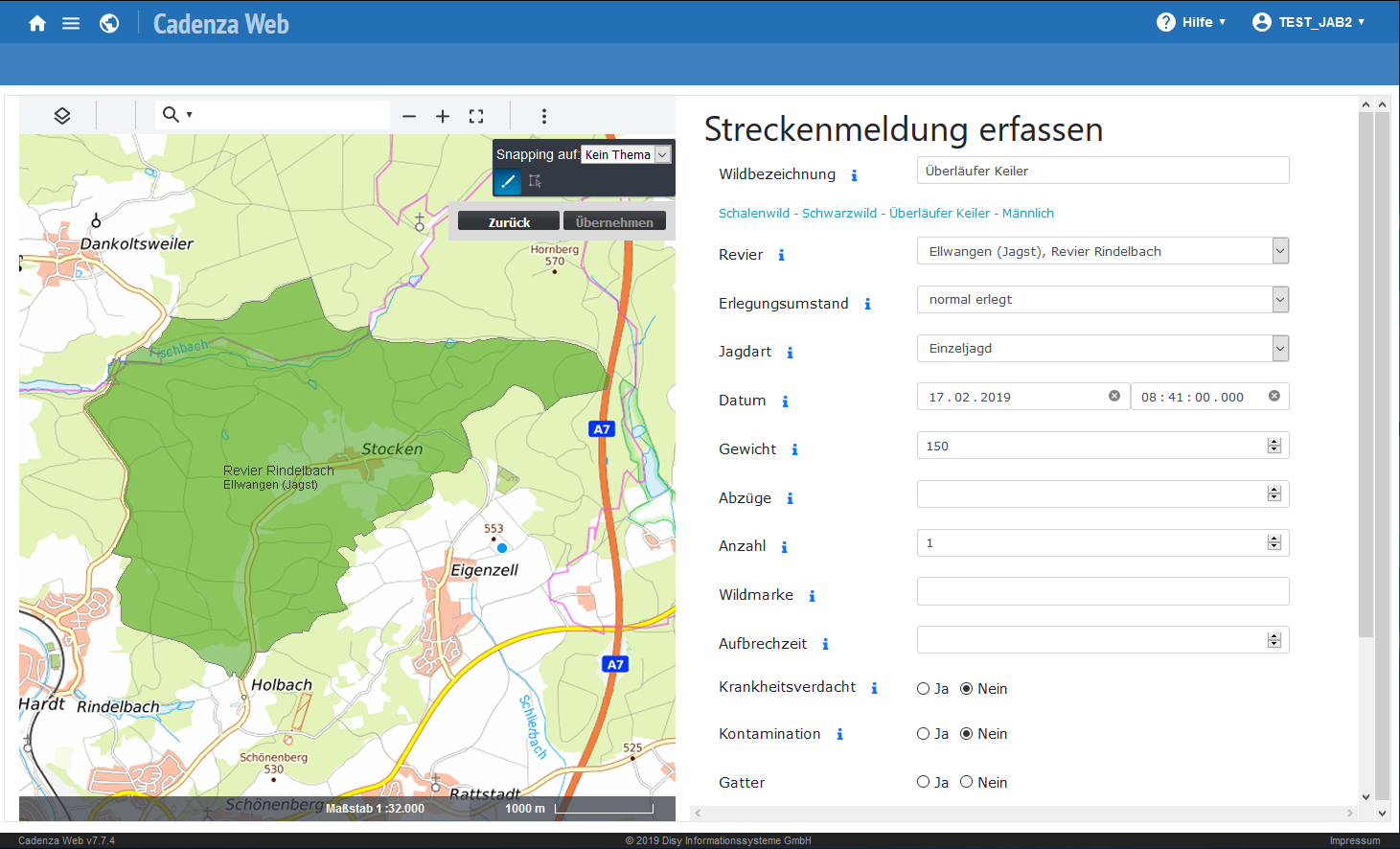Zoom in the map with plus
The image size is (1400, 849).
tap(443, 116)
